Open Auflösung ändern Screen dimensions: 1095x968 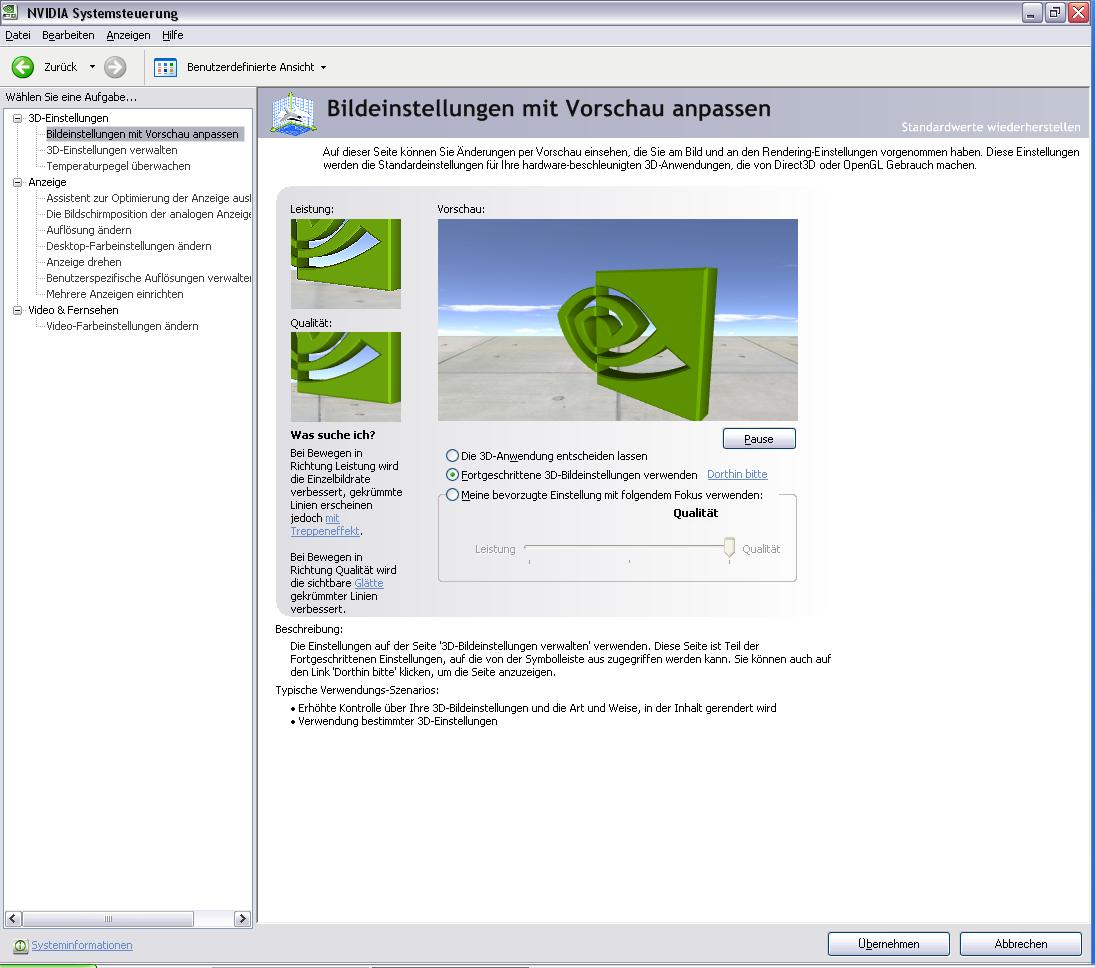[89, 230]
